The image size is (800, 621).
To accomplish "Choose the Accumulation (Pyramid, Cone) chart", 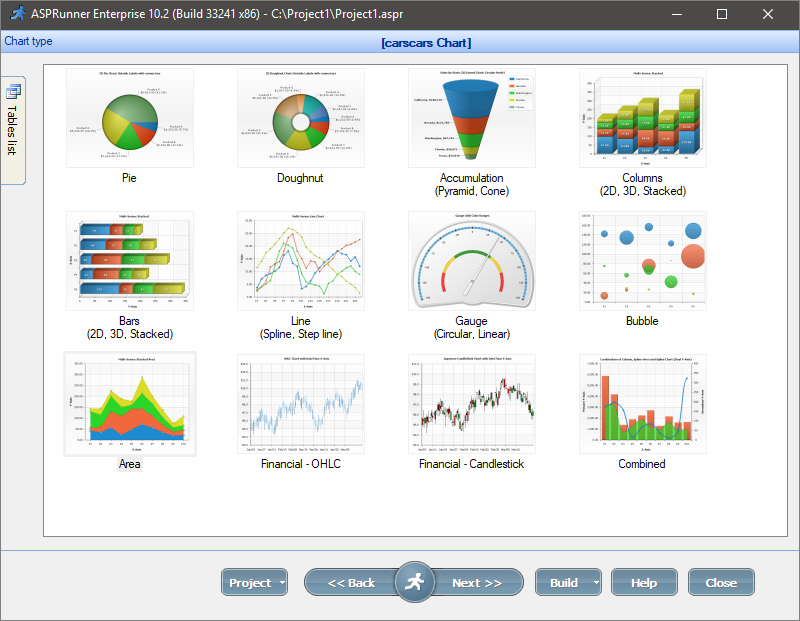I will click(x=471, y=116).
